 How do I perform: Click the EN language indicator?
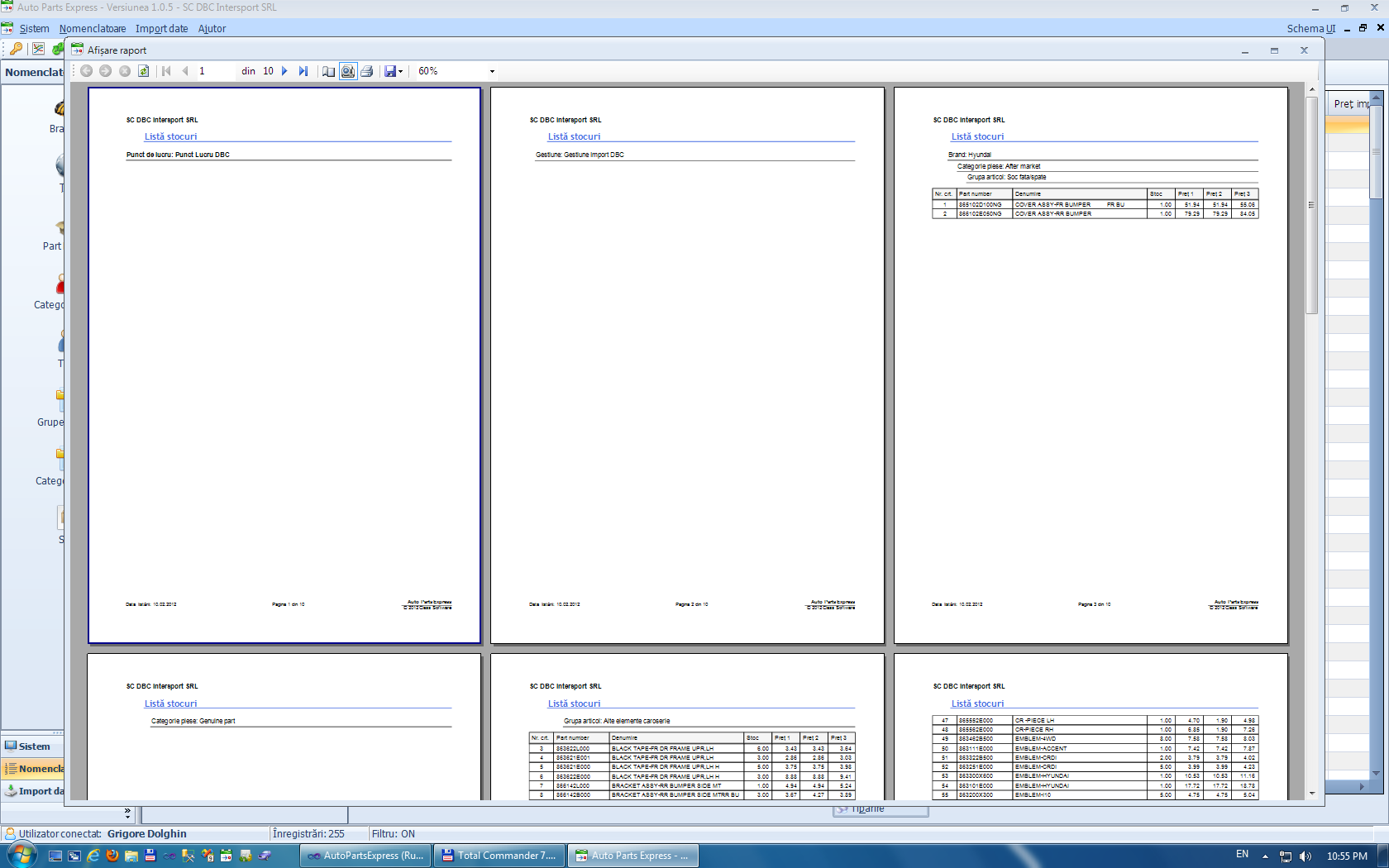(1242, 855)
